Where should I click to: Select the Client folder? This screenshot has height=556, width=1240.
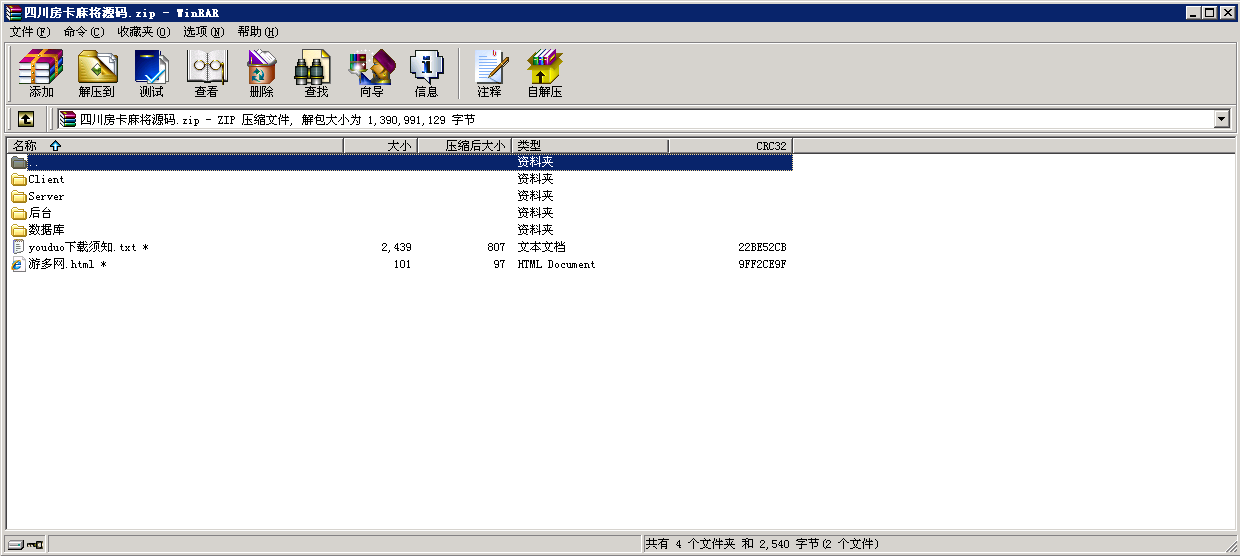pyautogui.click(x=46, y=180)
